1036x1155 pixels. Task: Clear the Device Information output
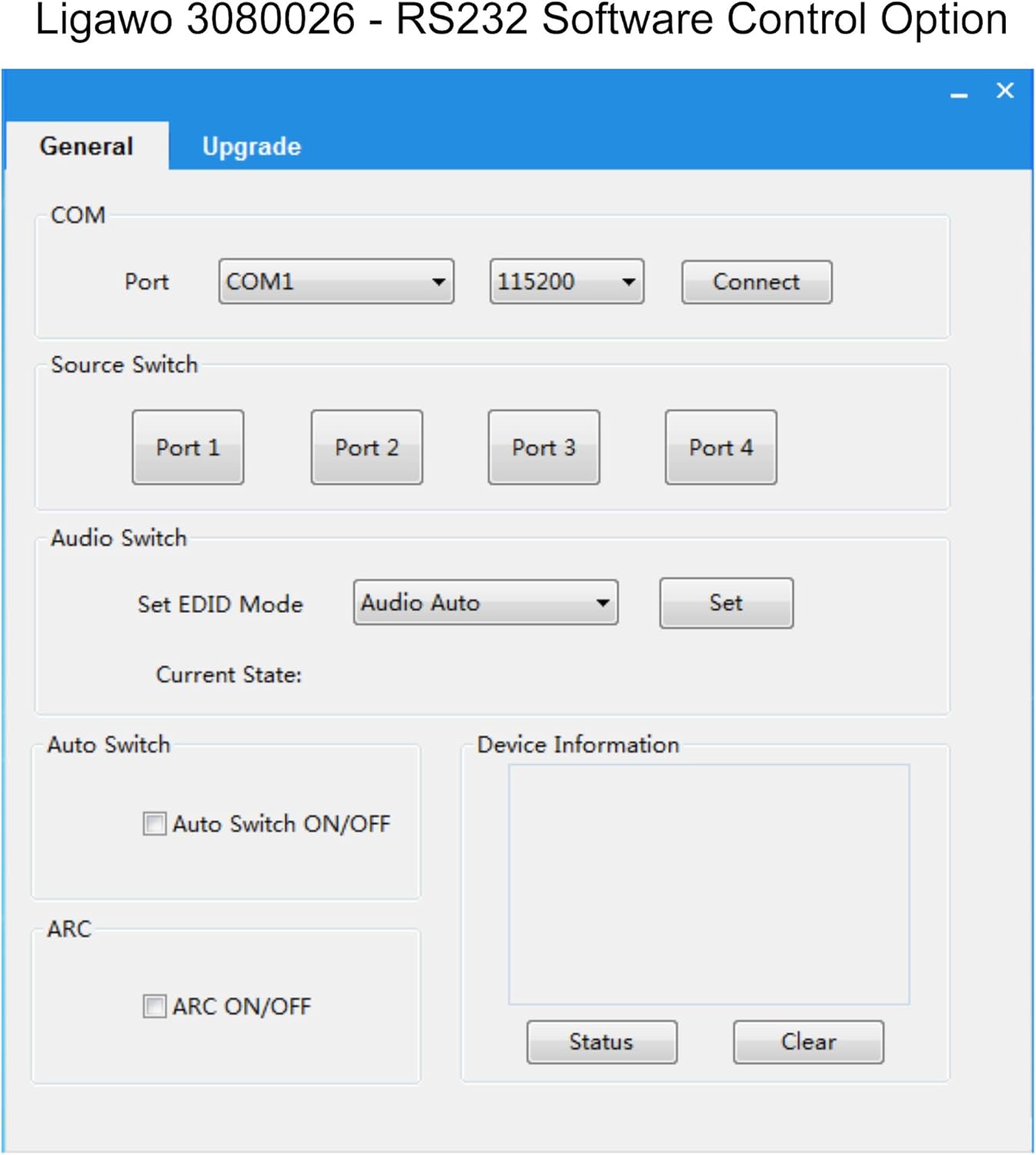pos(808,1042)
